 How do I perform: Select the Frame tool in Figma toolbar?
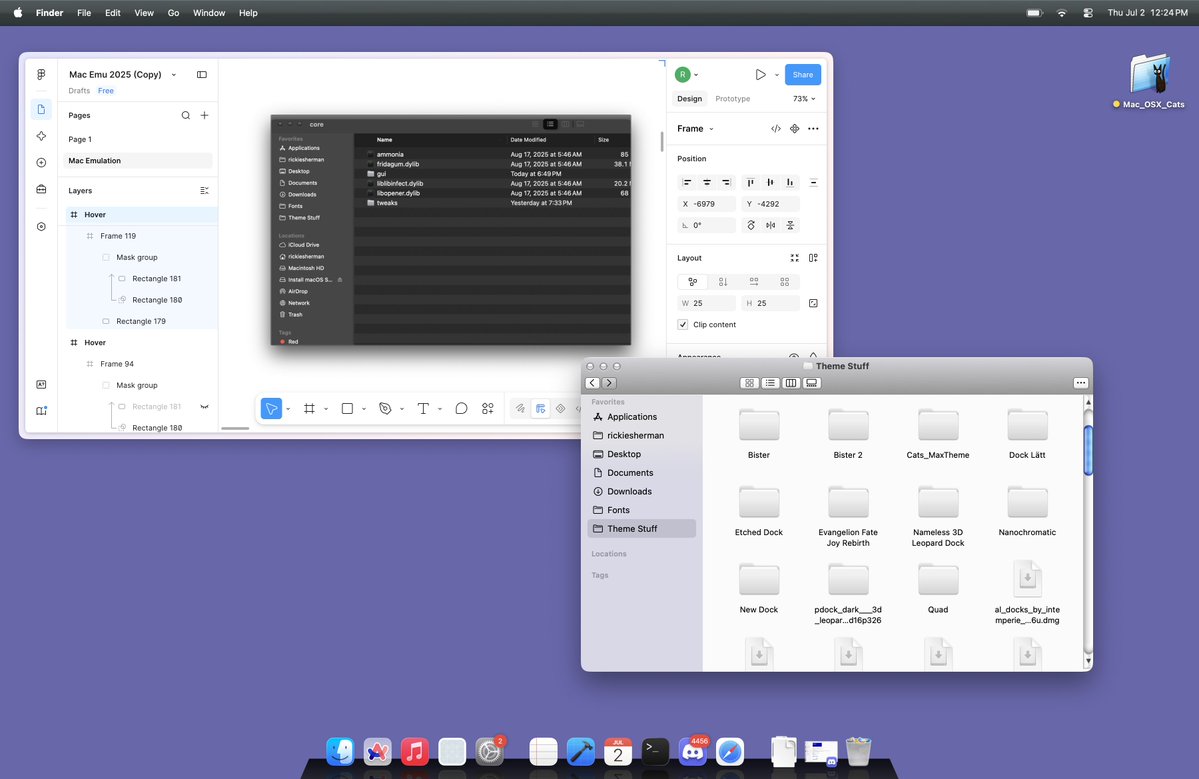pyautogui.click(x=309, y=409)
